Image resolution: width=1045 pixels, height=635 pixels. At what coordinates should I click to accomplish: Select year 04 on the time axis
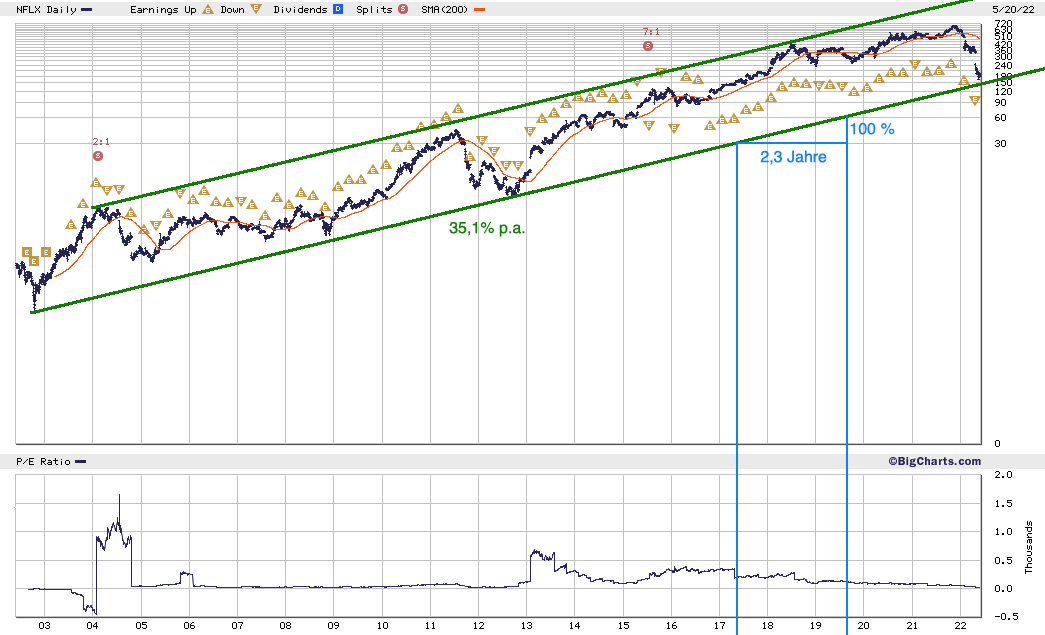tap(93, 626)
